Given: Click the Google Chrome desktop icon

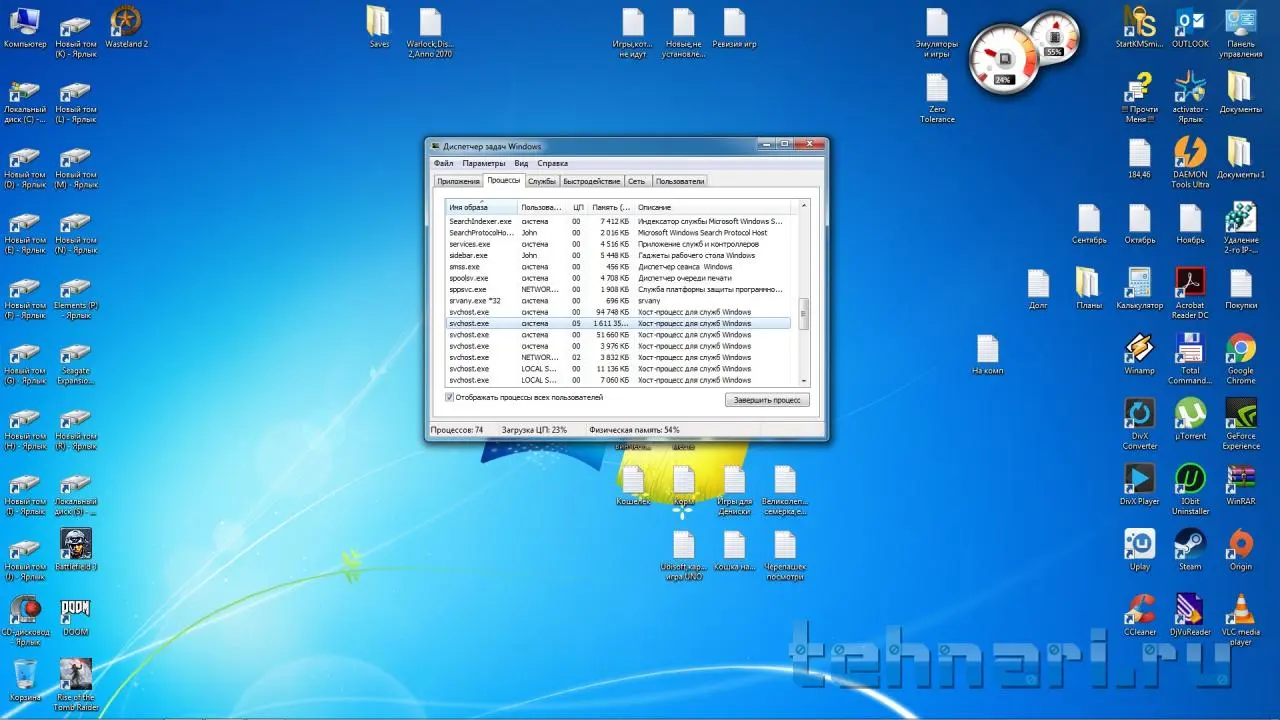Looking at the screenshot, I should coord(1240,349).
